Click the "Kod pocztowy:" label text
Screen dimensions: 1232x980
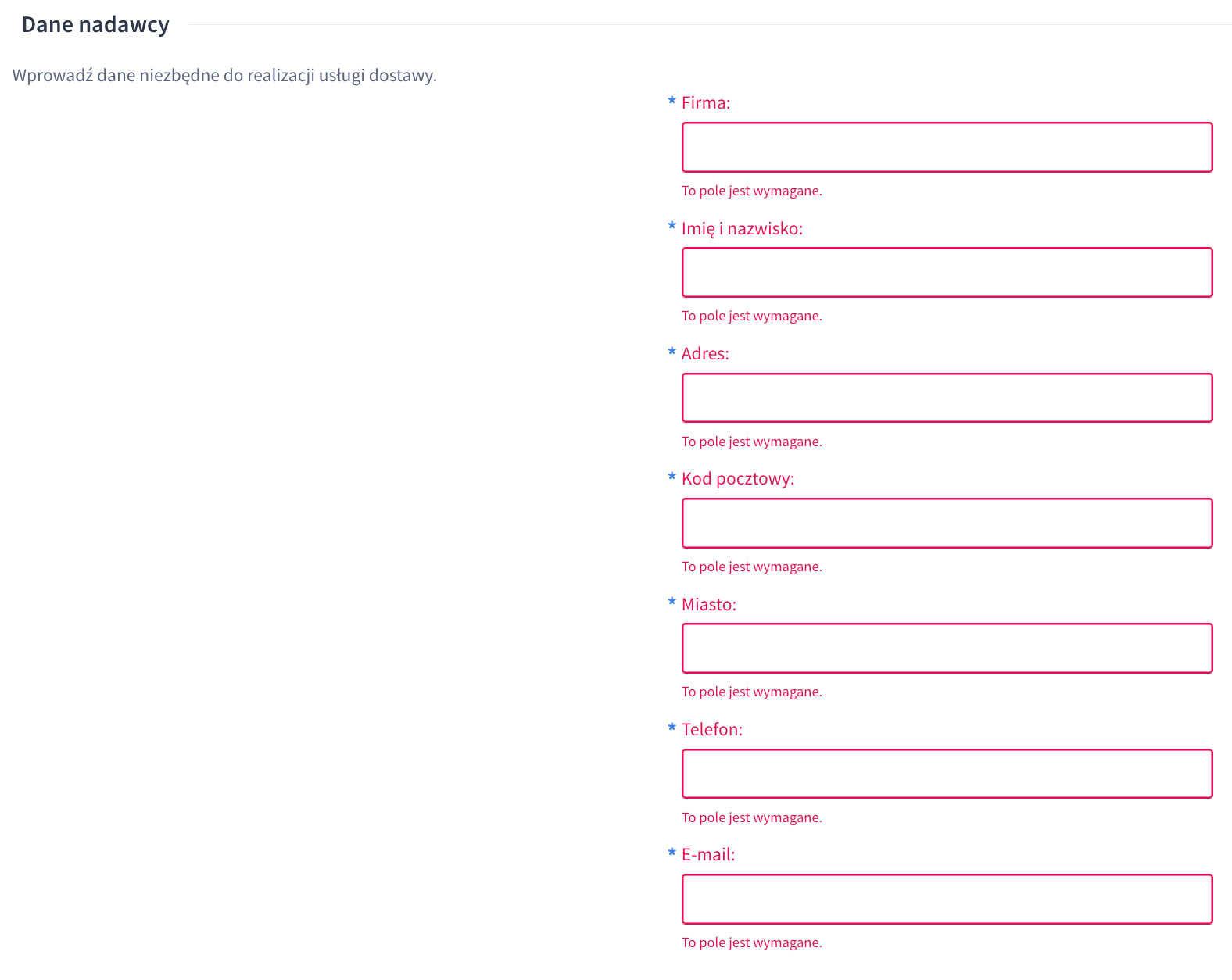(x=737, y=478)
